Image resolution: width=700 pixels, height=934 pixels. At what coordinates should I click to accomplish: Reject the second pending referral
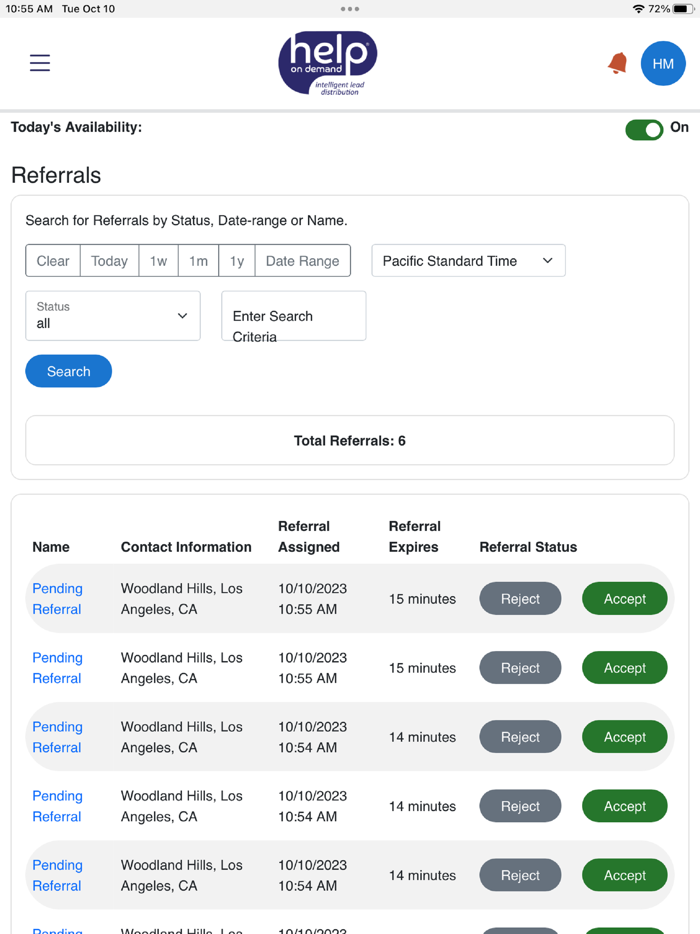point(520,667)
